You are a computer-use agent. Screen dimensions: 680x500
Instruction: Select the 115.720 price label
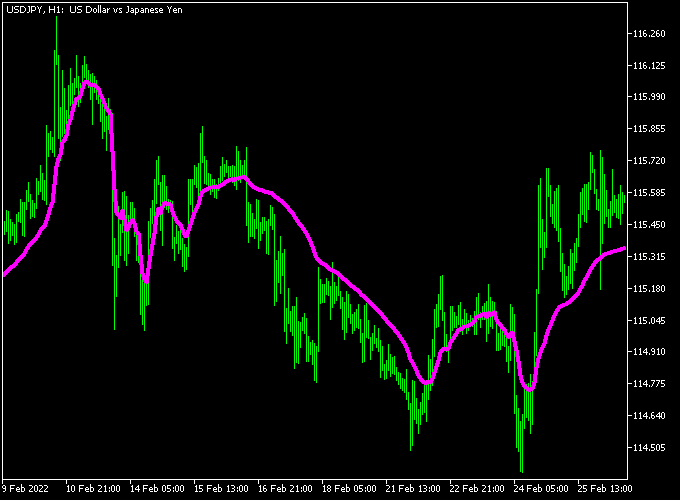(649, 161)
